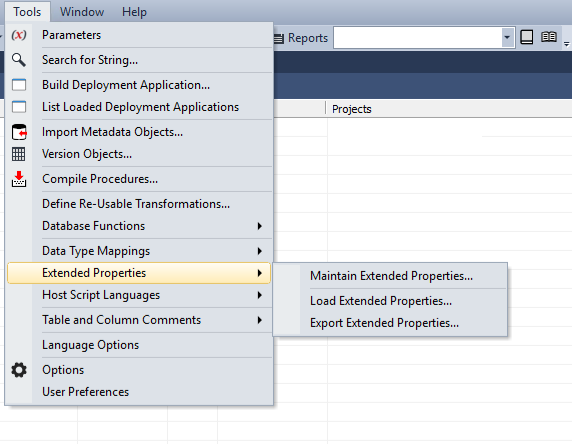Click into the Reports text field
This screenshot has height=444, width=572.
coord(418,37)
